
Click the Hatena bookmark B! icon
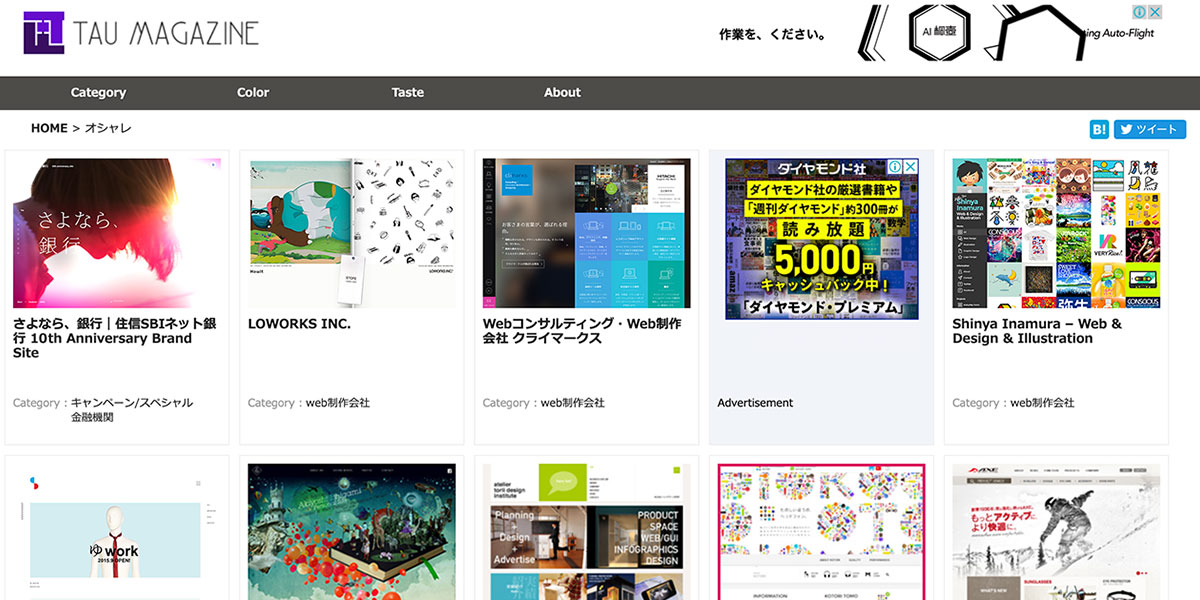[1099, 129]
